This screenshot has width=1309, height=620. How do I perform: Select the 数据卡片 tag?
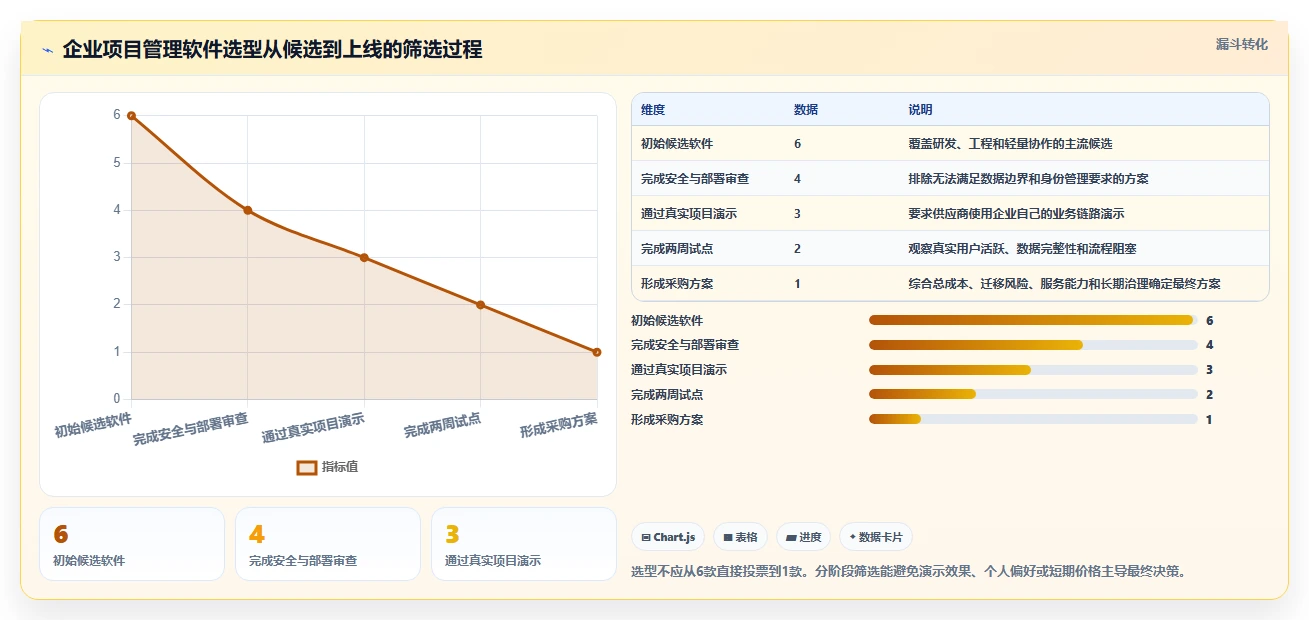875,537
